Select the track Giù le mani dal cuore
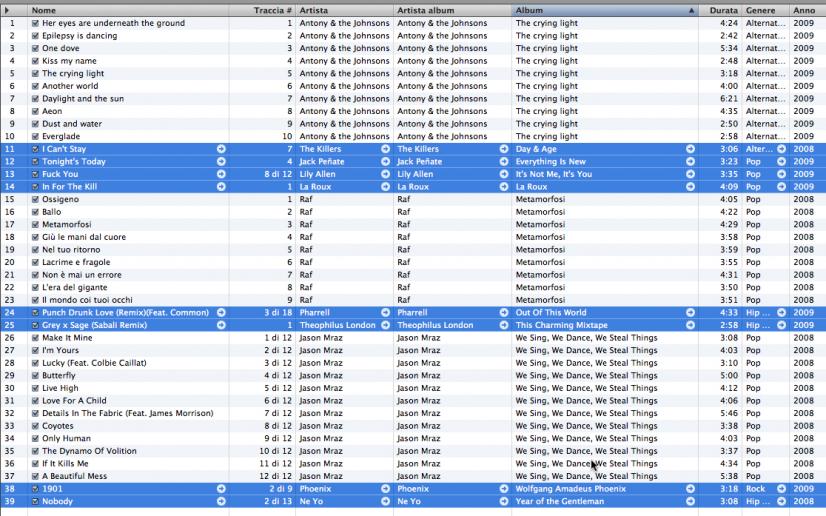The image size is (826, 516). [x=84, y=237]
